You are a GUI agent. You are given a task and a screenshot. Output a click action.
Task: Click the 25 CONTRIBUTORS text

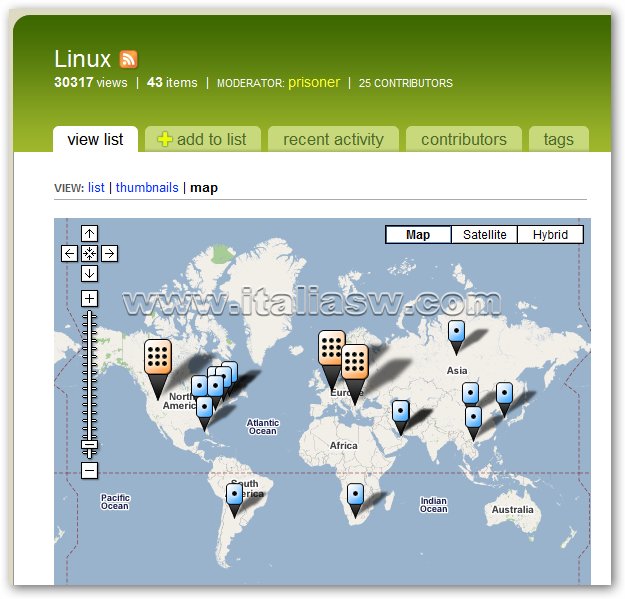coord(406,83)
